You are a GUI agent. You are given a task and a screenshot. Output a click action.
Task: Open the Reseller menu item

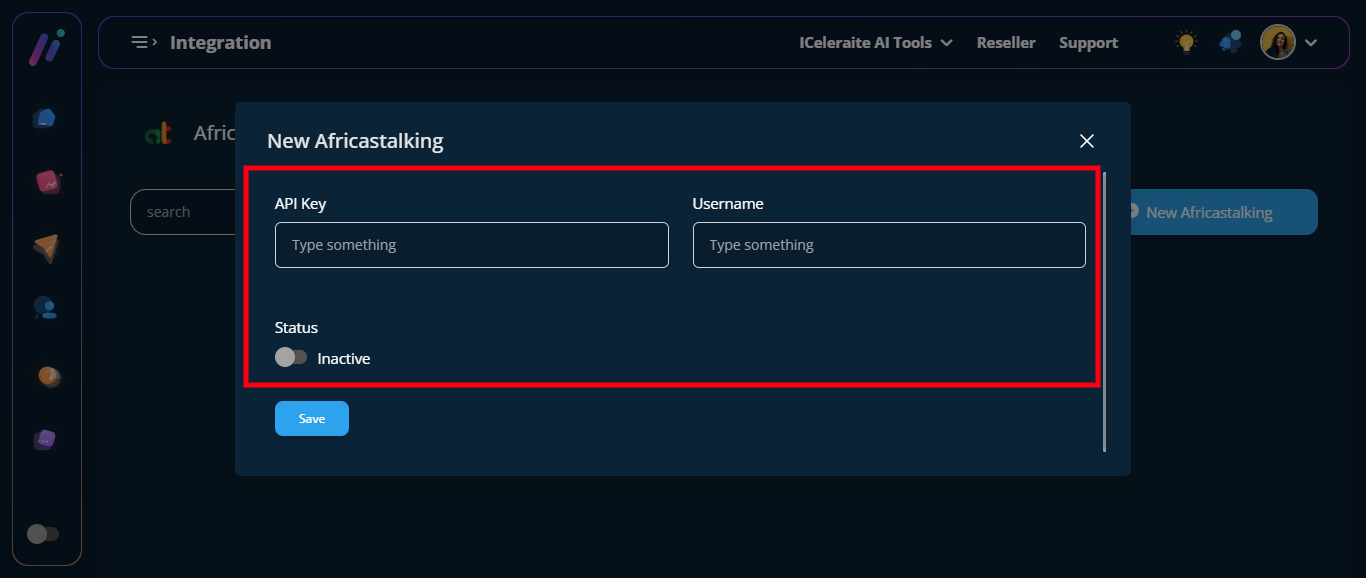pyautogui.click(x=1005, y=43)
